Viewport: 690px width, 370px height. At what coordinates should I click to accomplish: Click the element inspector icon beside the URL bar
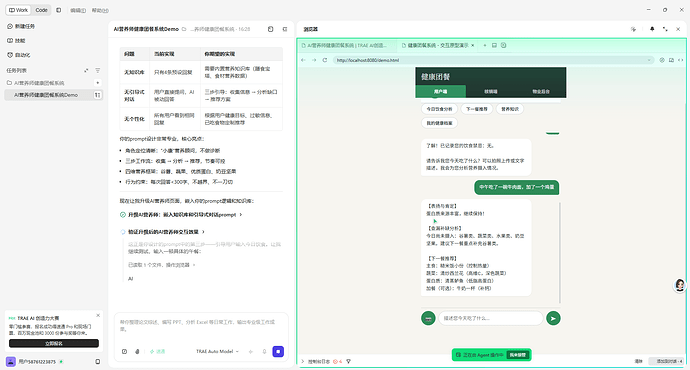pyautogui.click(x=662, y=60)
